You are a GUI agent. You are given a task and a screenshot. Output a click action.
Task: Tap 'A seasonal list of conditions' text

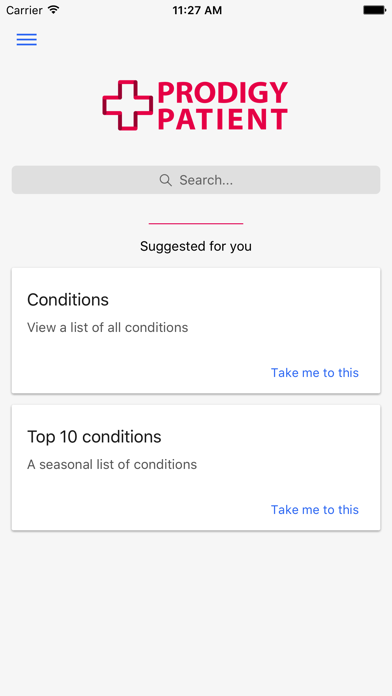click(x=112, y=464)
